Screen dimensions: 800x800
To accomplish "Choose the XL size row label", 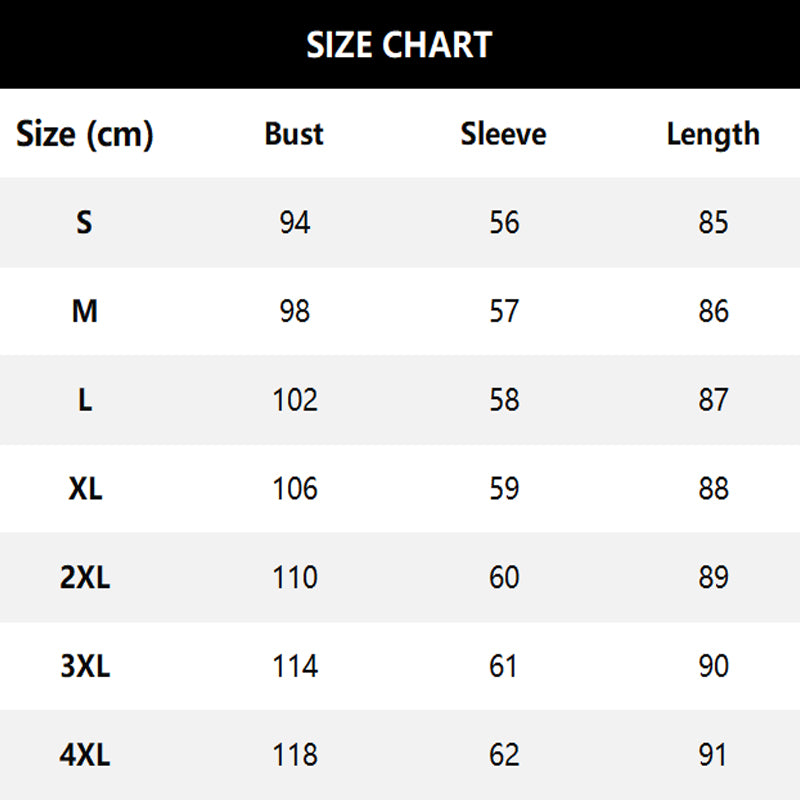I will tap(85, 489).
